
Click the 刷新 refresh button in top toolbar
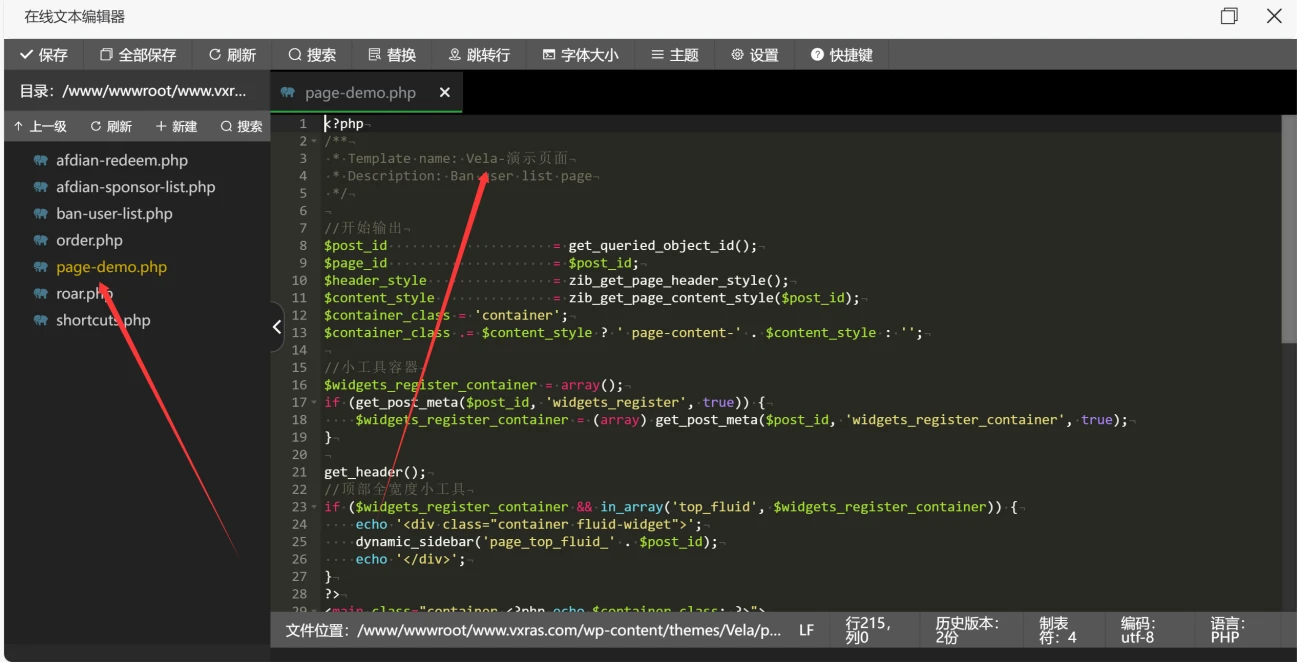tap(232, 55)
